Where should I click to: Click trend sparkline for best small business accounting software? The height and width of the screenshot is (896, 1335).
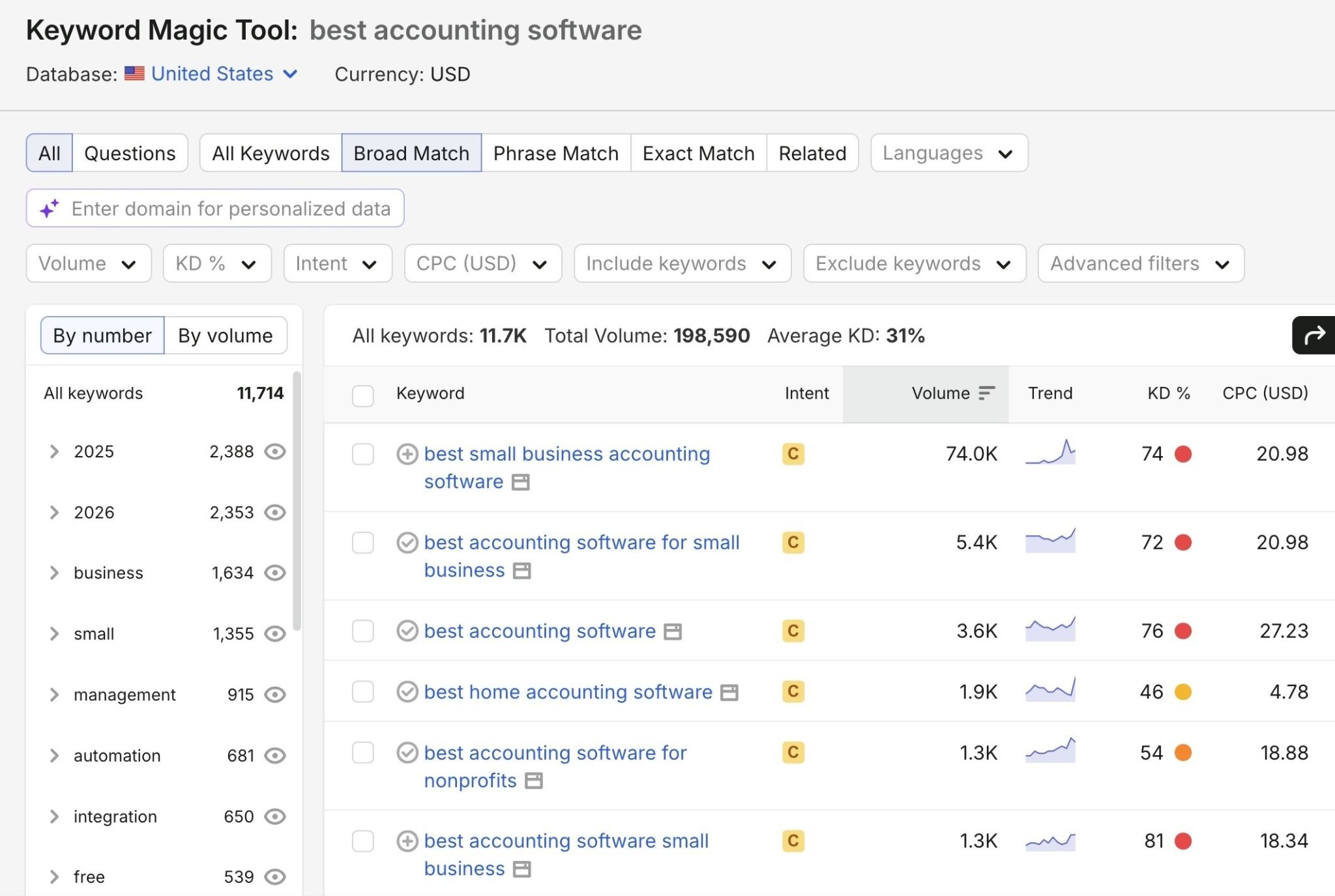point(1050,452)
